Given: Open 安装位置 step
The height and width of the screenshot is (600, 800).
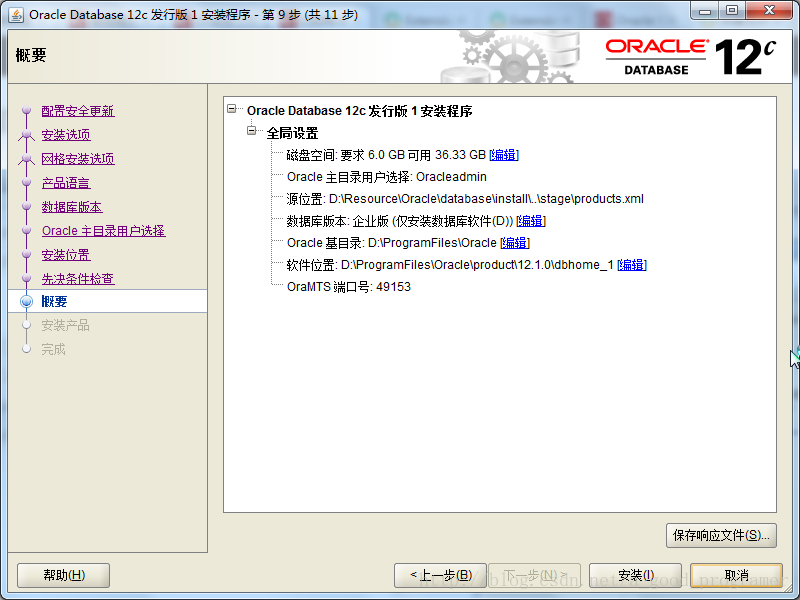Looking at the screenshot, I should 66,255.
